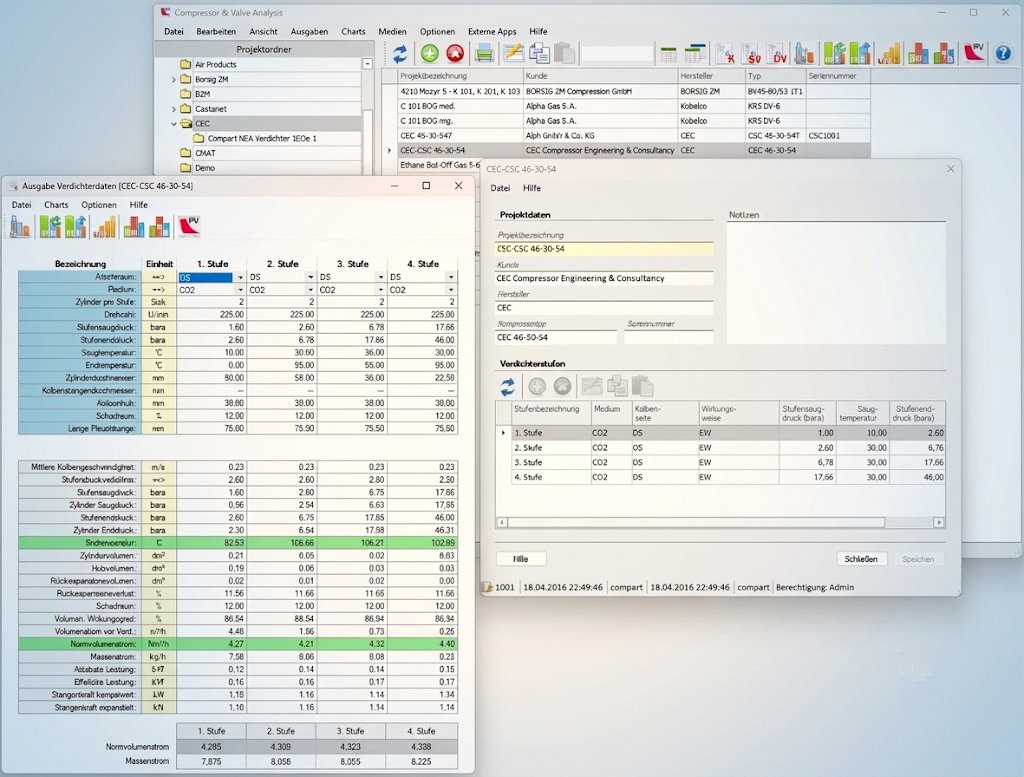Viewport: 1024px width, 777px height.
Task: Click first red-blue bar chart icon in Ausgabe window
Action: [133, 227]
